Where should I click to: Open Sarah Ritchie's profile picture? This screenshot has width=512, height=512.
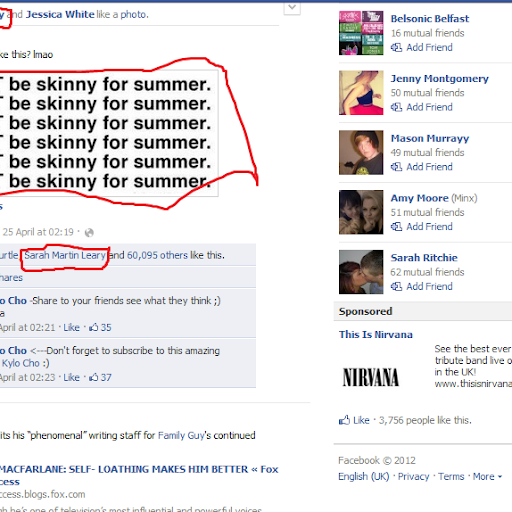coord(361,272)
